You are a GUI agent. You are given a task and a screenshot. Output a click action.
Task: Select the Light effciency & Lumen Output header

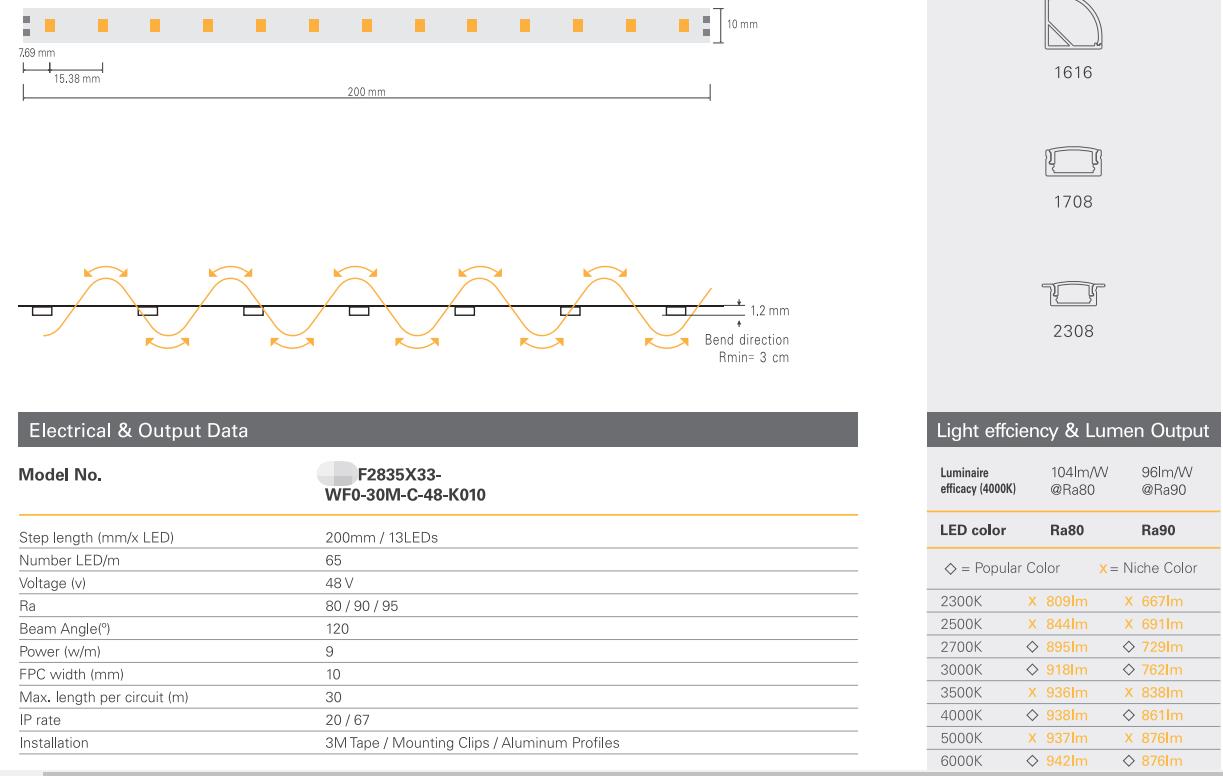[x=1071, y=430]
